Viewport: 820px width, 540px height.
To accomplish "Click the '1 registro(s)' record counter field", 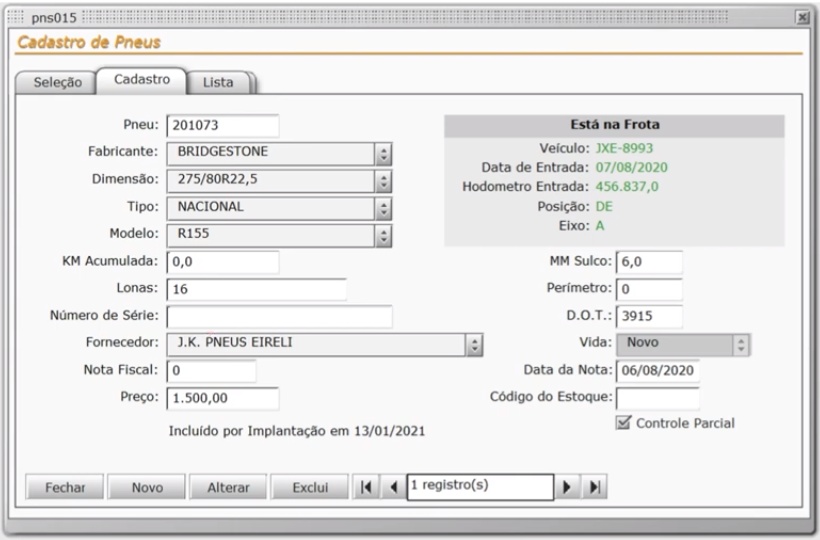I will tap(480, 487).
